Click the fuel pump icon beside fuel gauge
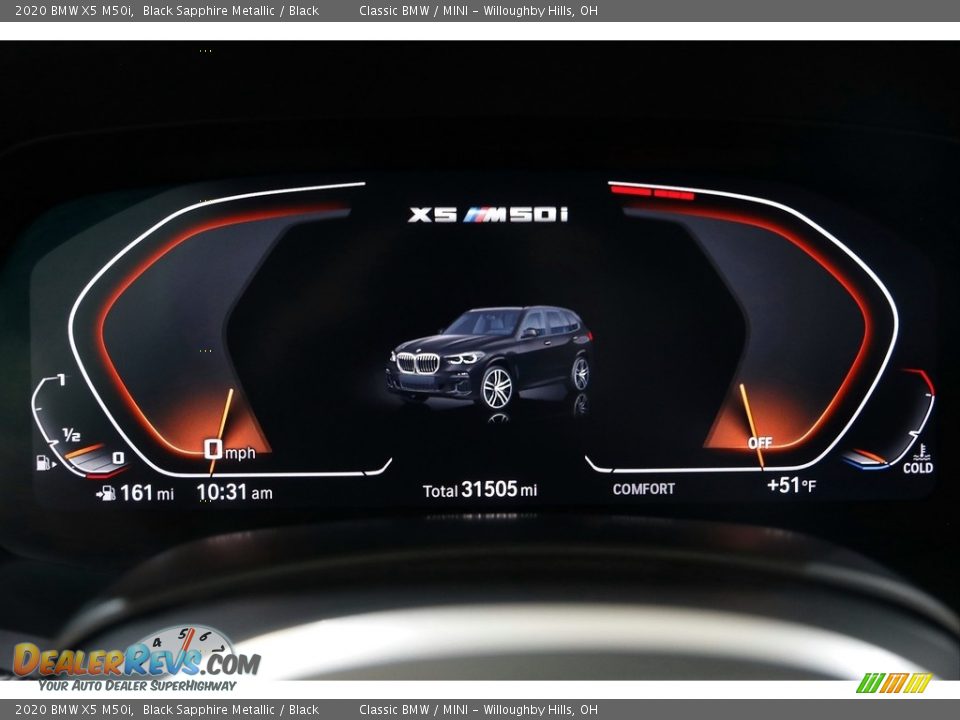The image size is (960, 720). (x=45, y=462)
